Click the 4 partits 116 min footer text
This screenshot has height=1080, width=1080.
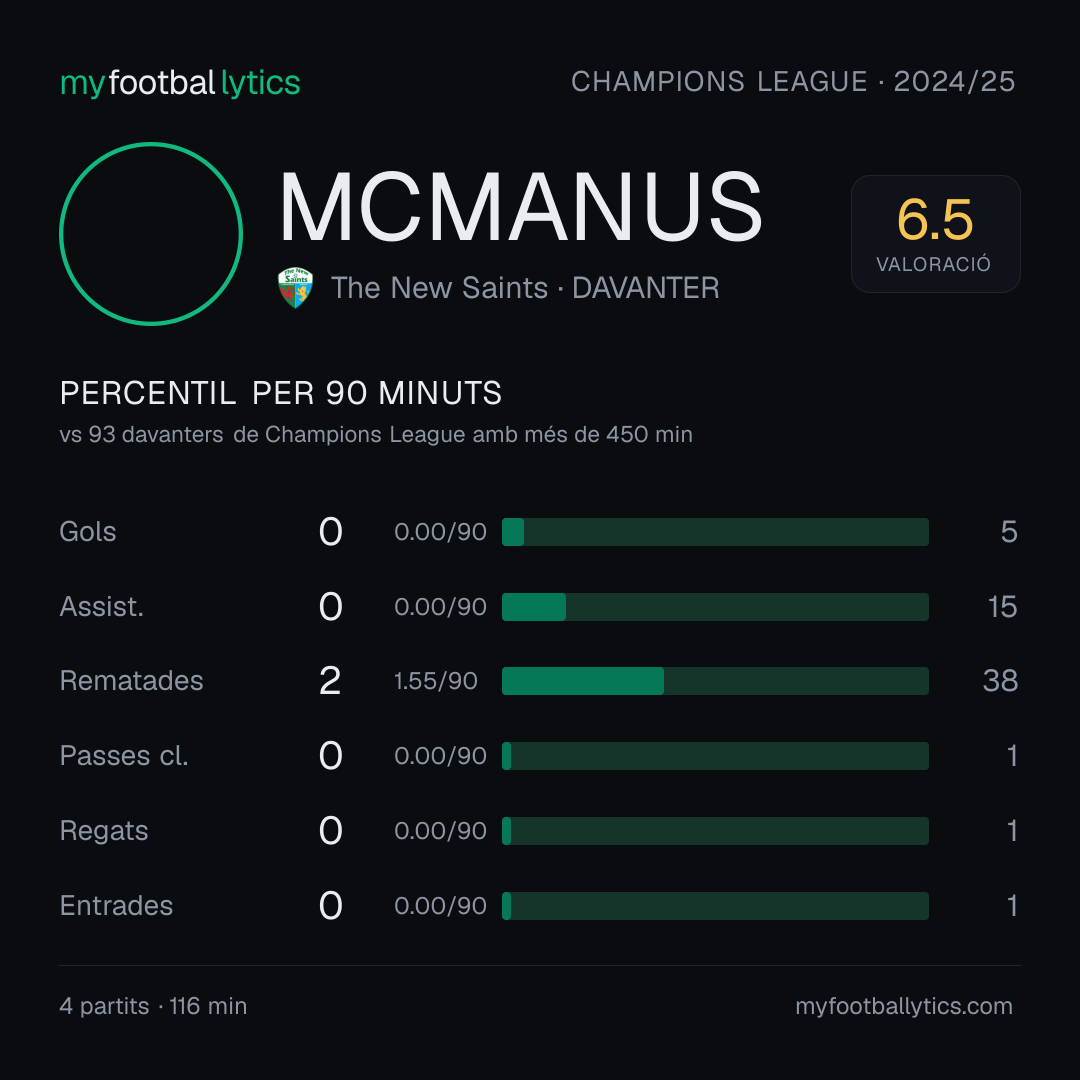click(x=154, y=1006)
